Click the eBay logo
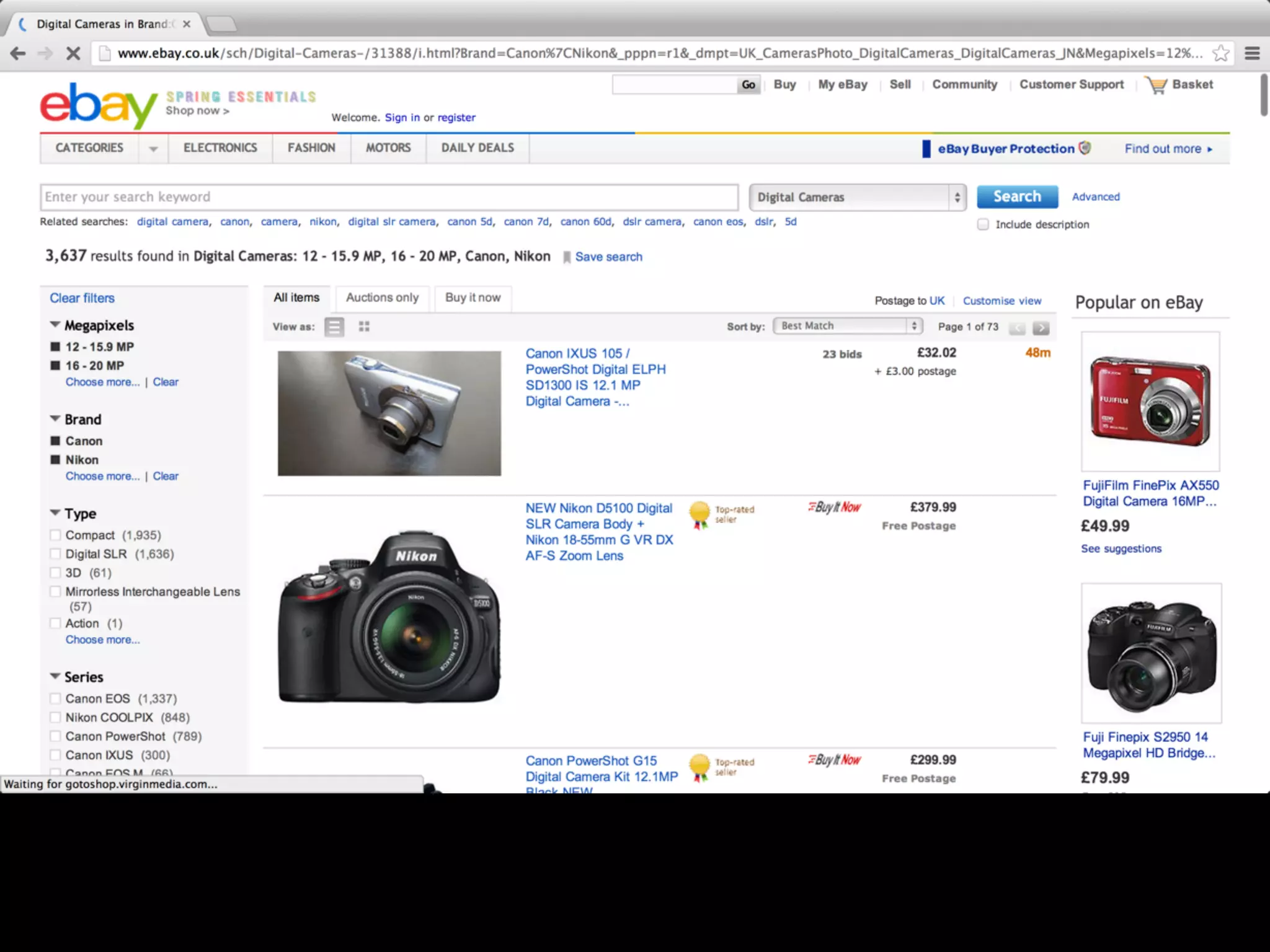 click(x=98, y=105)
